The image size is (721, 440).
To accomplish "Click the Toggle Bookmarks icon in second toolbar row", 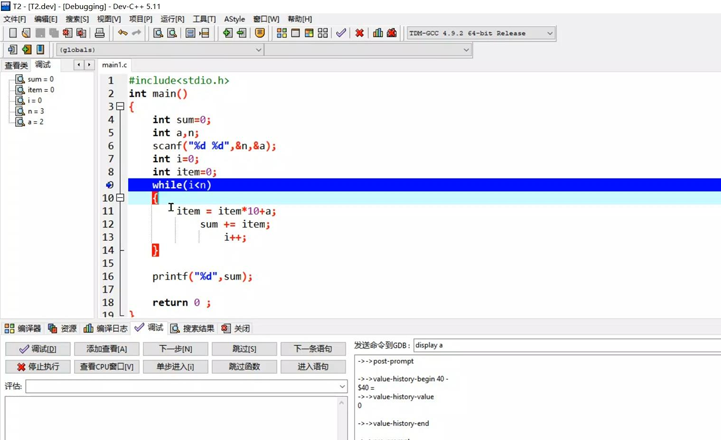I will [x=27, y=50].
